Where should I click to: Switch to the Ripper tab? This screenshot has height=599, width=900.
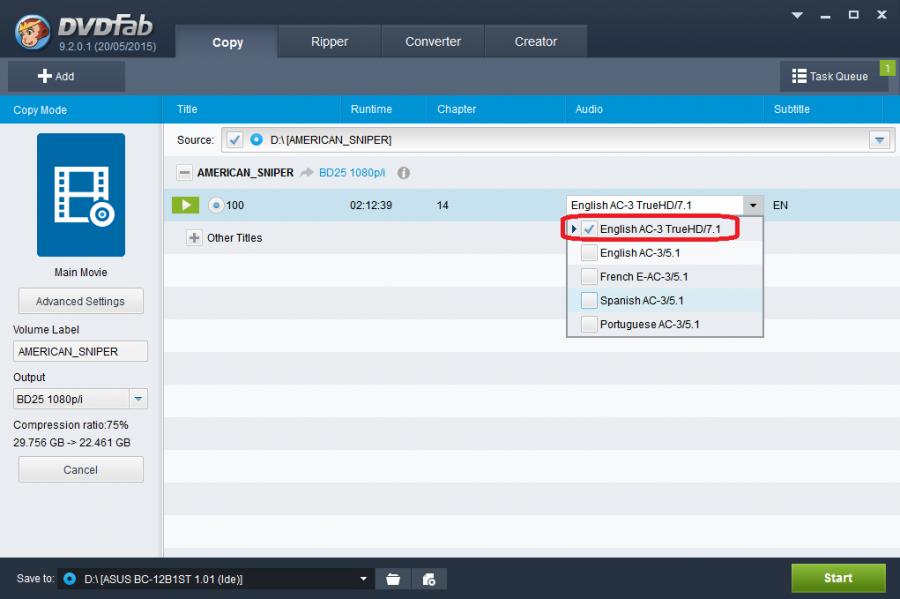pyautogui.click(x=329, y=41)
